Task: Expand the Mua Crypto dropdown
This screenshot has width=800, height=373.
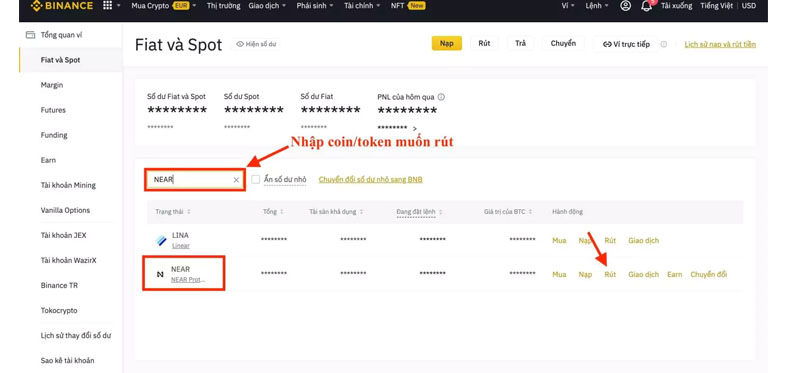Action: point(164,6)
